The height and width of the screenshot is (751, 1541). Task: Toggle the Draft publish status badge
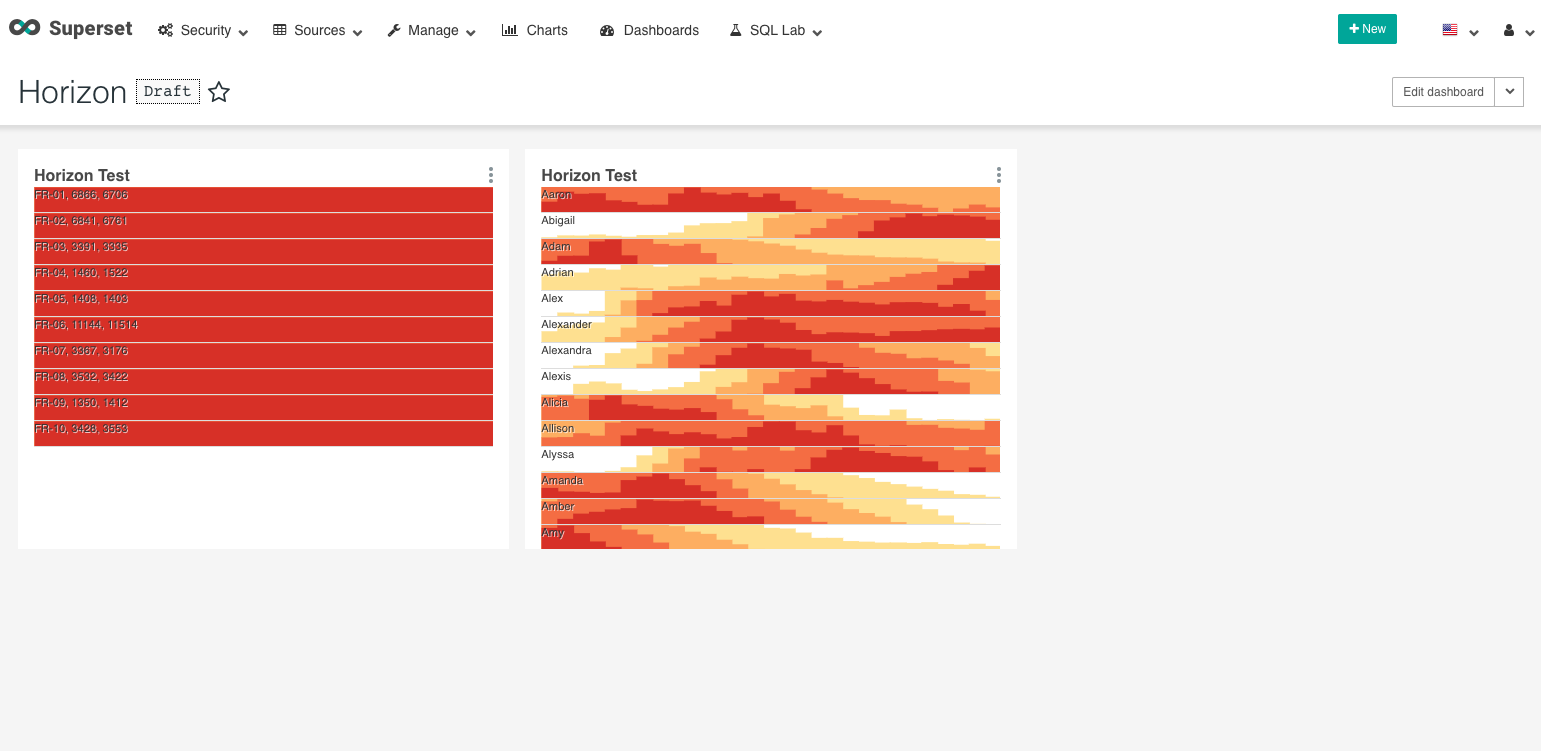(x=168, y=91)
